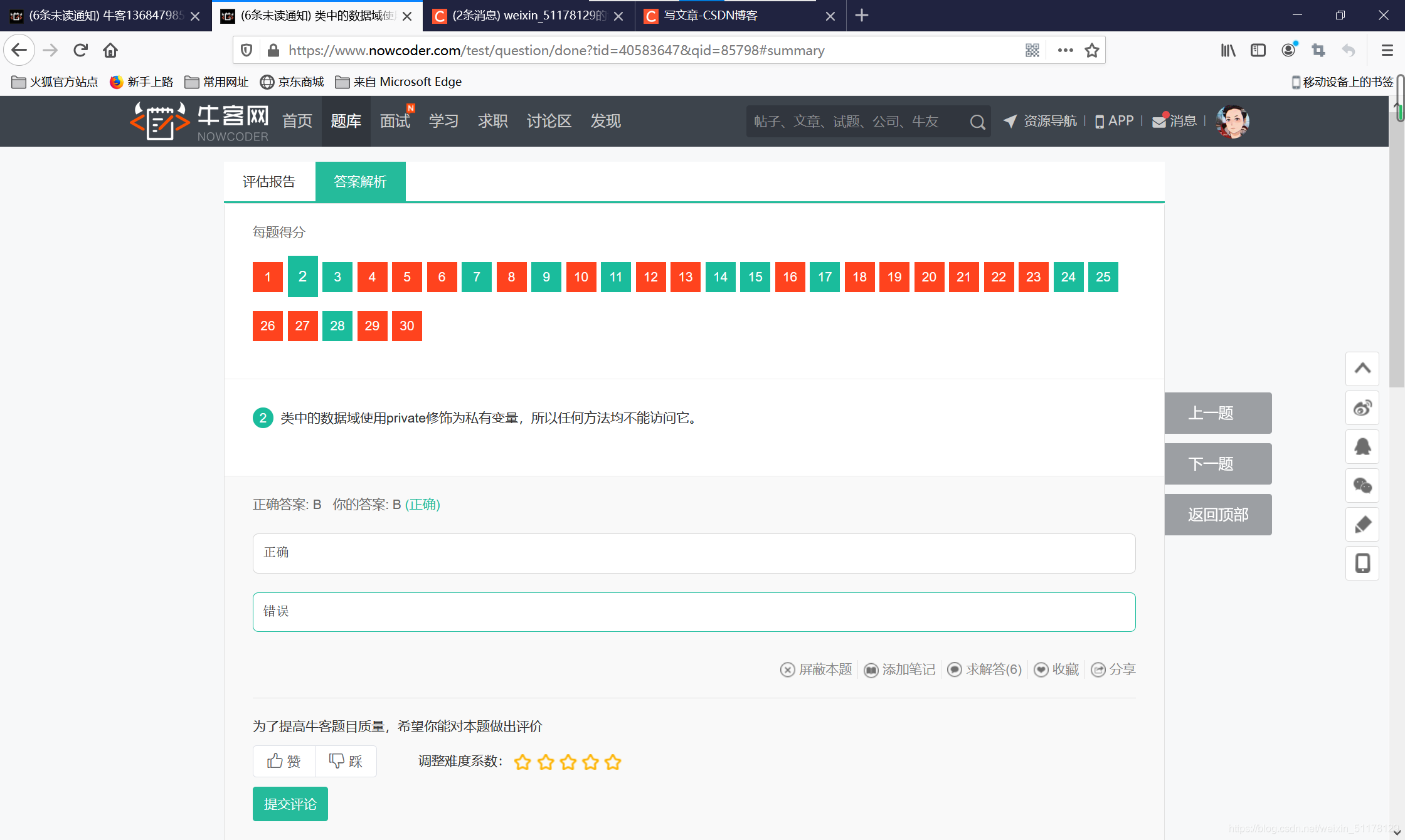Open the QR code icon in address bar
The height and width of the screenshot is (840, 1405).
(1032, 50)
